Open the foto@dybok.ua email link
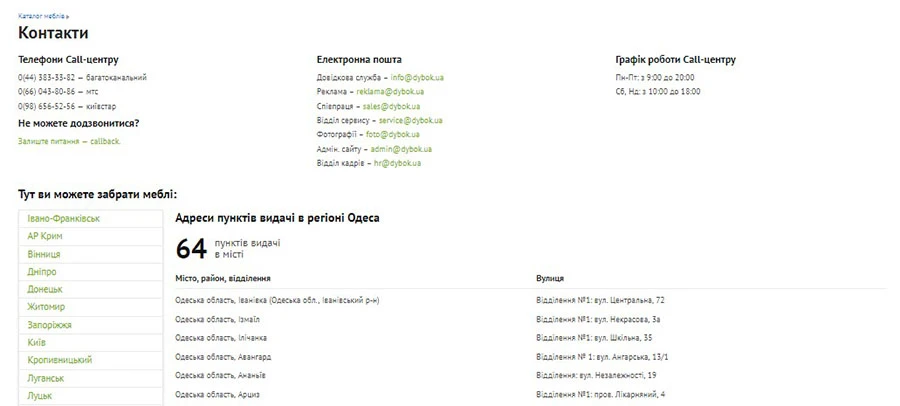This screenshot has height=406, width=900. (392, 134)
